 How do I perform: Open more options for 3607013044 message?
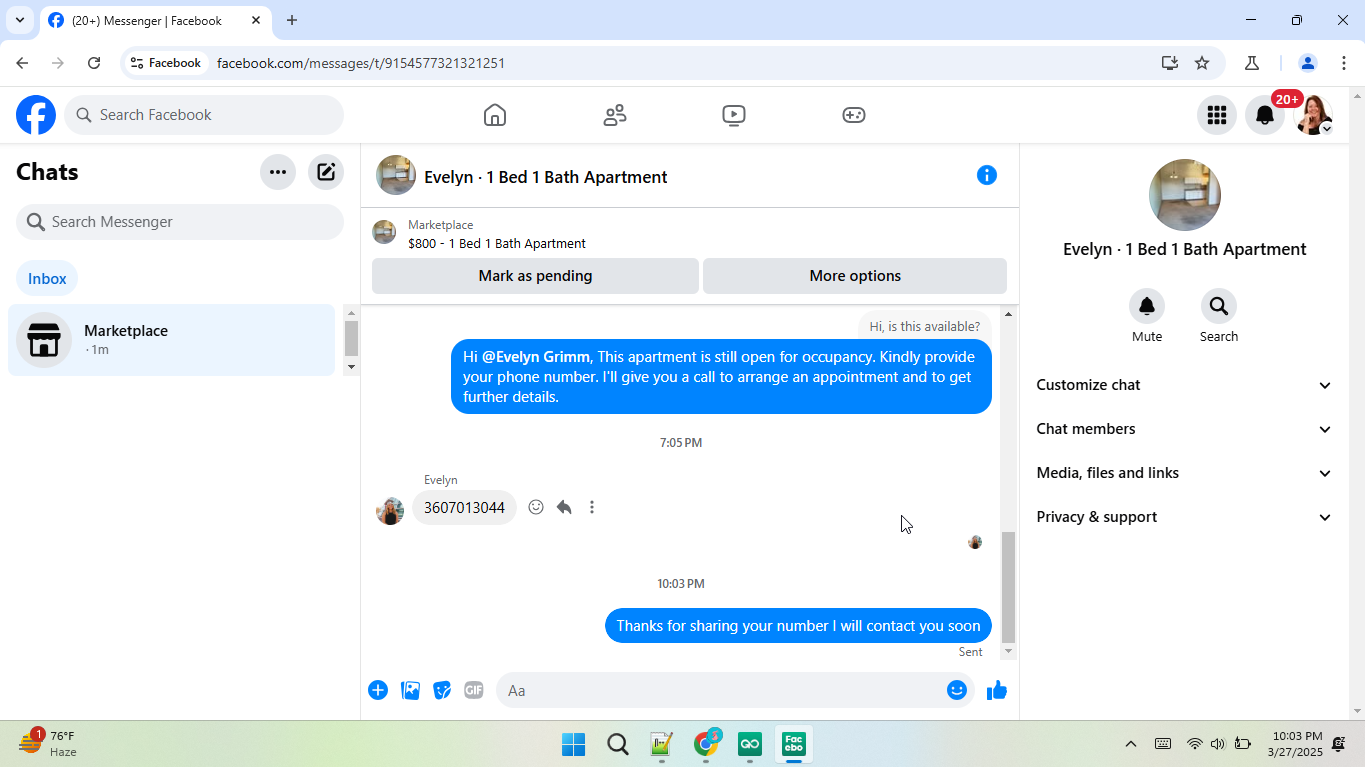click(592, 507)
